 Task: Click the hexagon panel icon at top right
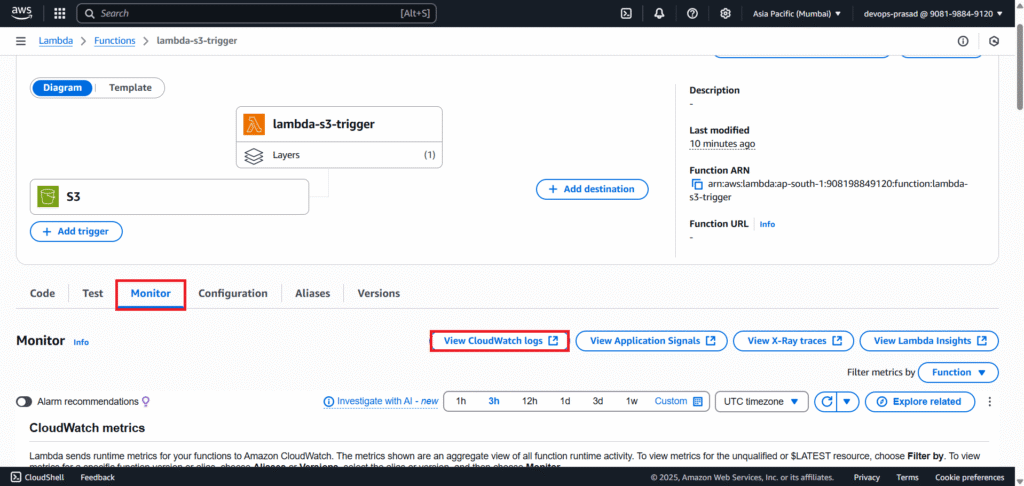994,40
